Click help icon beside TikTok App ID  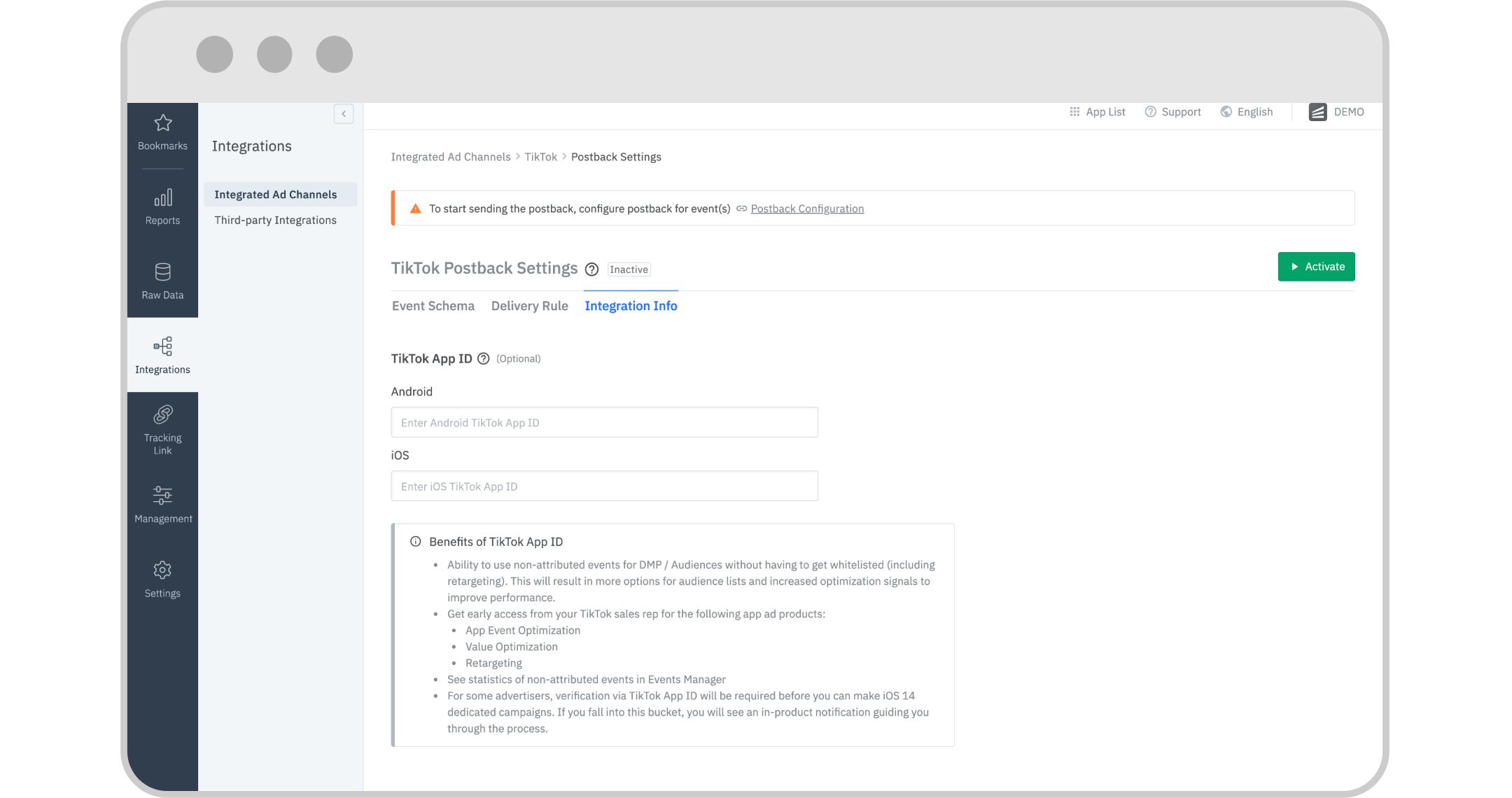coord(483,359)
